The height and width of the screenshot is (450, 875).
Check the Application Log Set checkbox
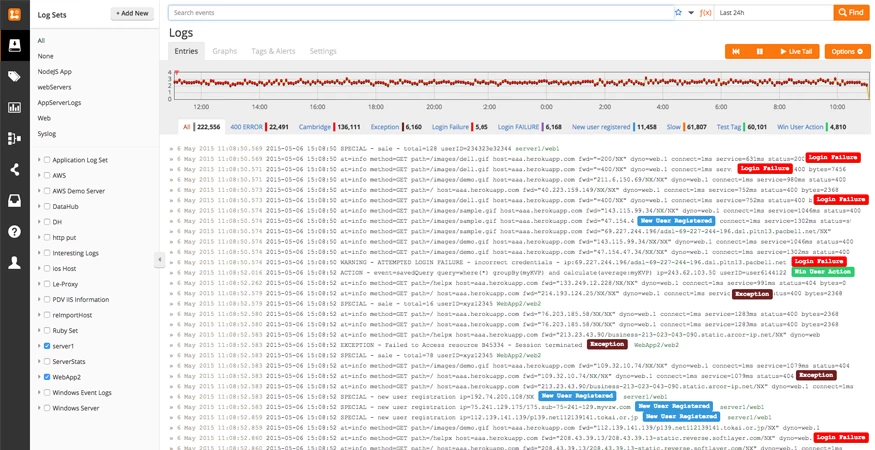click(x=47, y=160)
